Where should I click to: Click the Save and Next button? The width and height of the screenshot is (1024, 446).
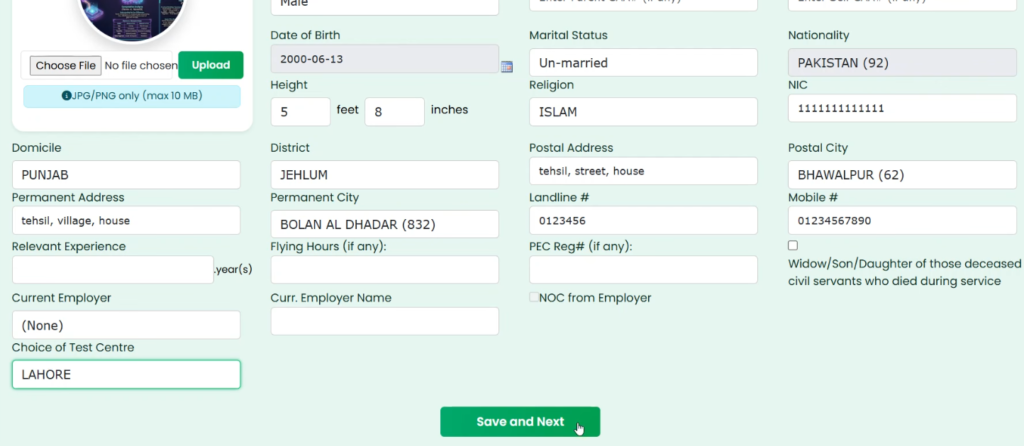pos(520,422)
